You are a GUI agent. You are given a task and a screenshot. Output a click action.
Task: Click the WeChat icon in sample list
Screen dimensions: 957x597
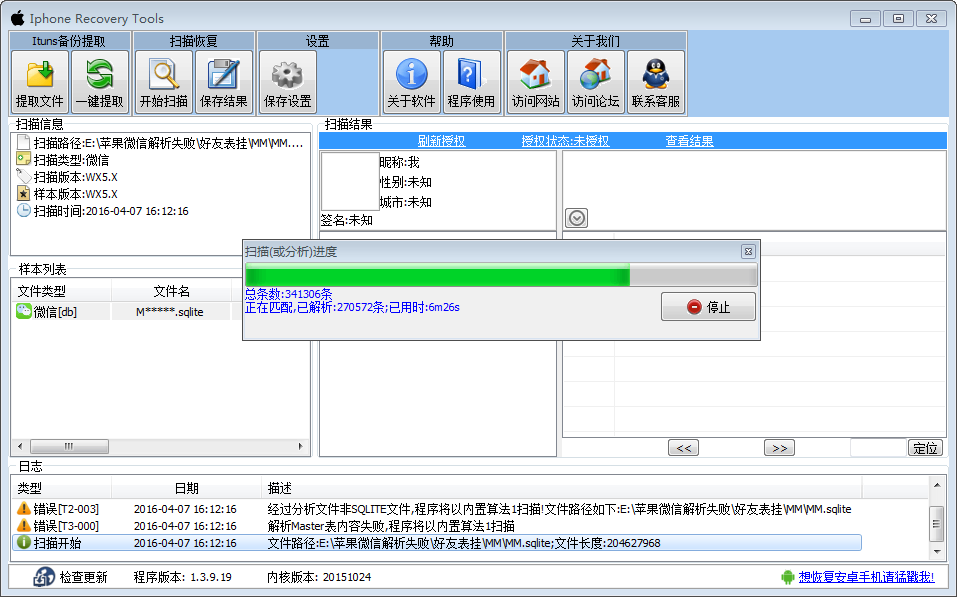24,311
